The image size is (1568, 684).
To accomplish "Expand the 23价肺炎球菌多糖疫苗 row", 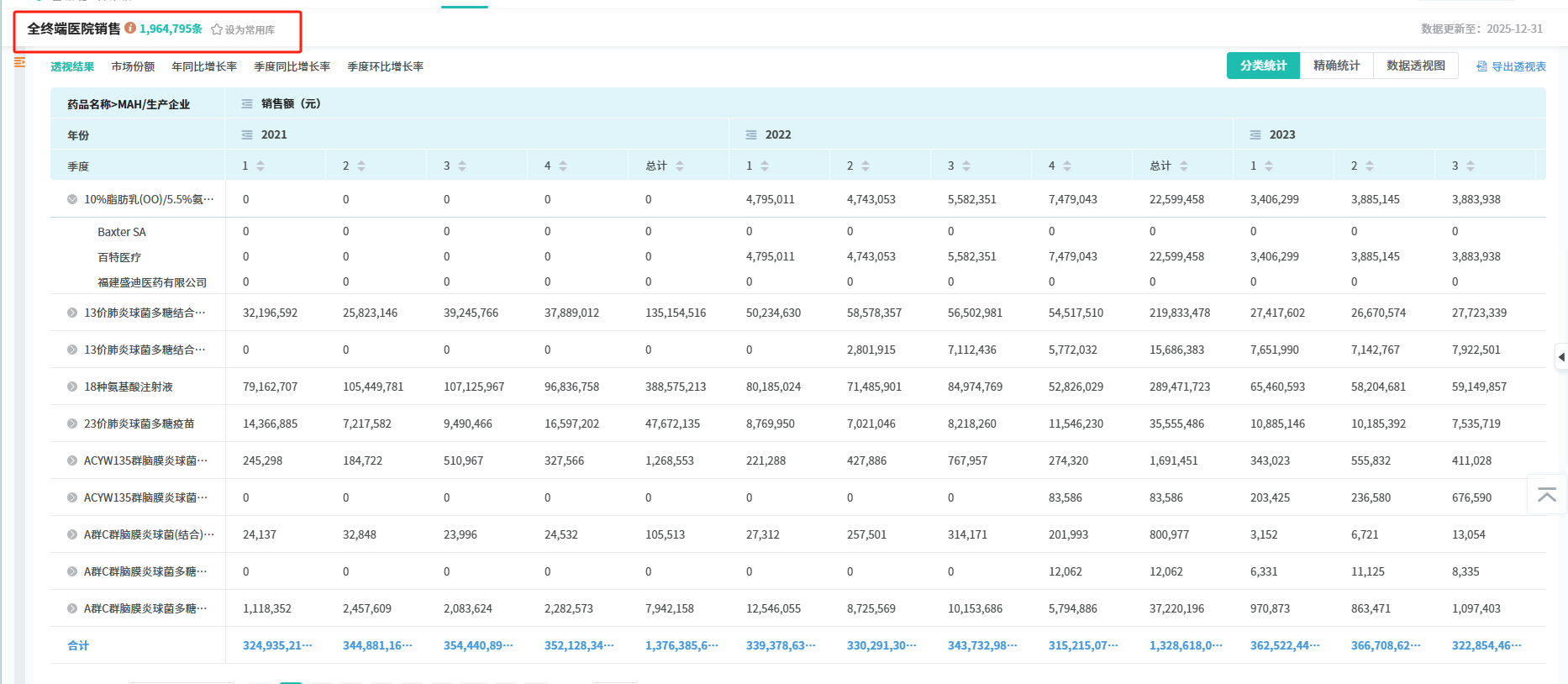I will (x=72, y=424).
